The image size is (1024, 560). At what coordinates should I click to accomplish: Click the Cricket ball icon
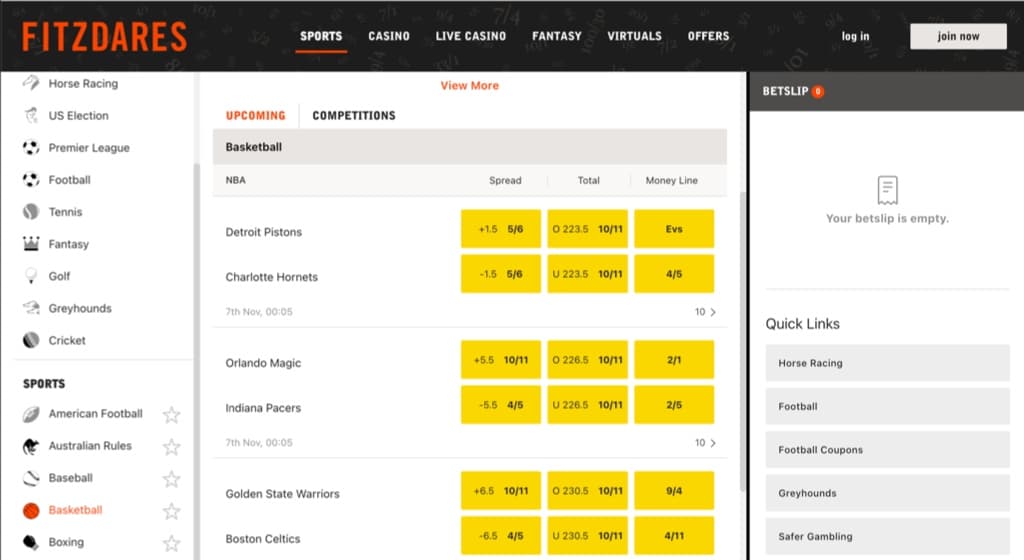[x=31, y=340]
